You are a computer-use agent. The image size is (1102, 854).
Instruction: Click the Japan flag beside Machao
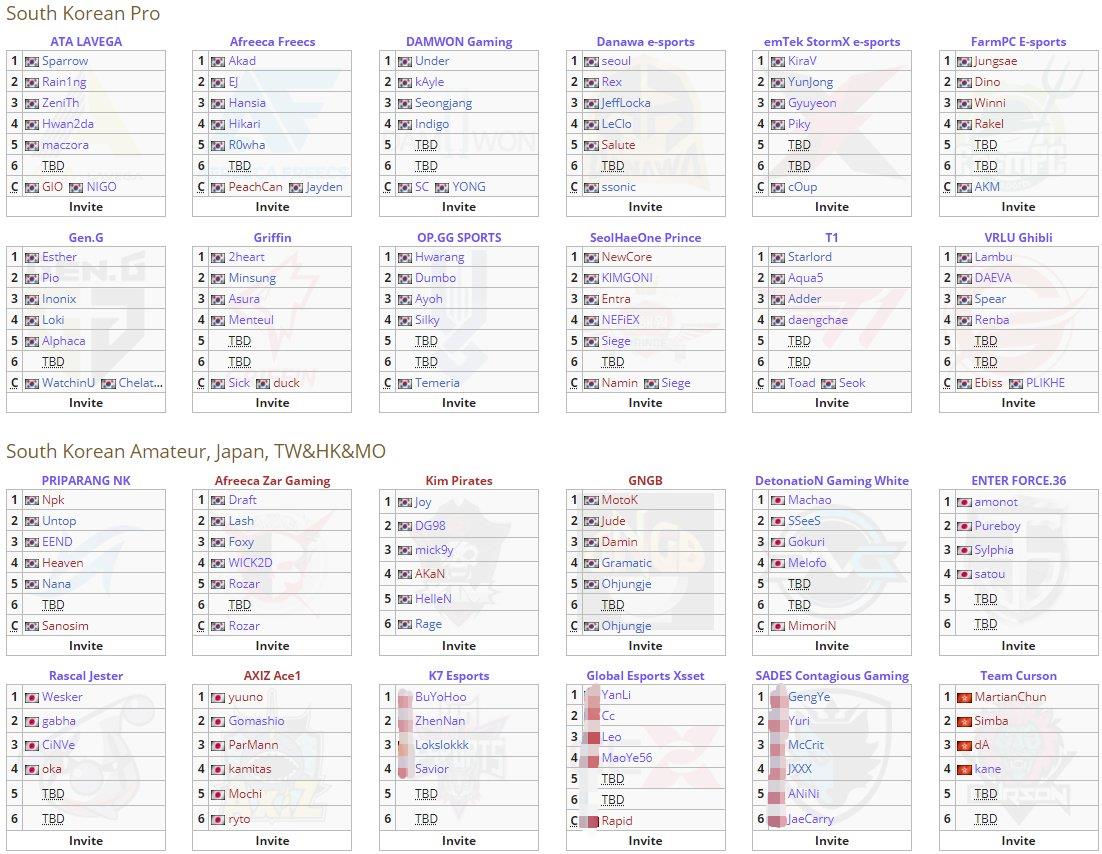coord(777,500)
